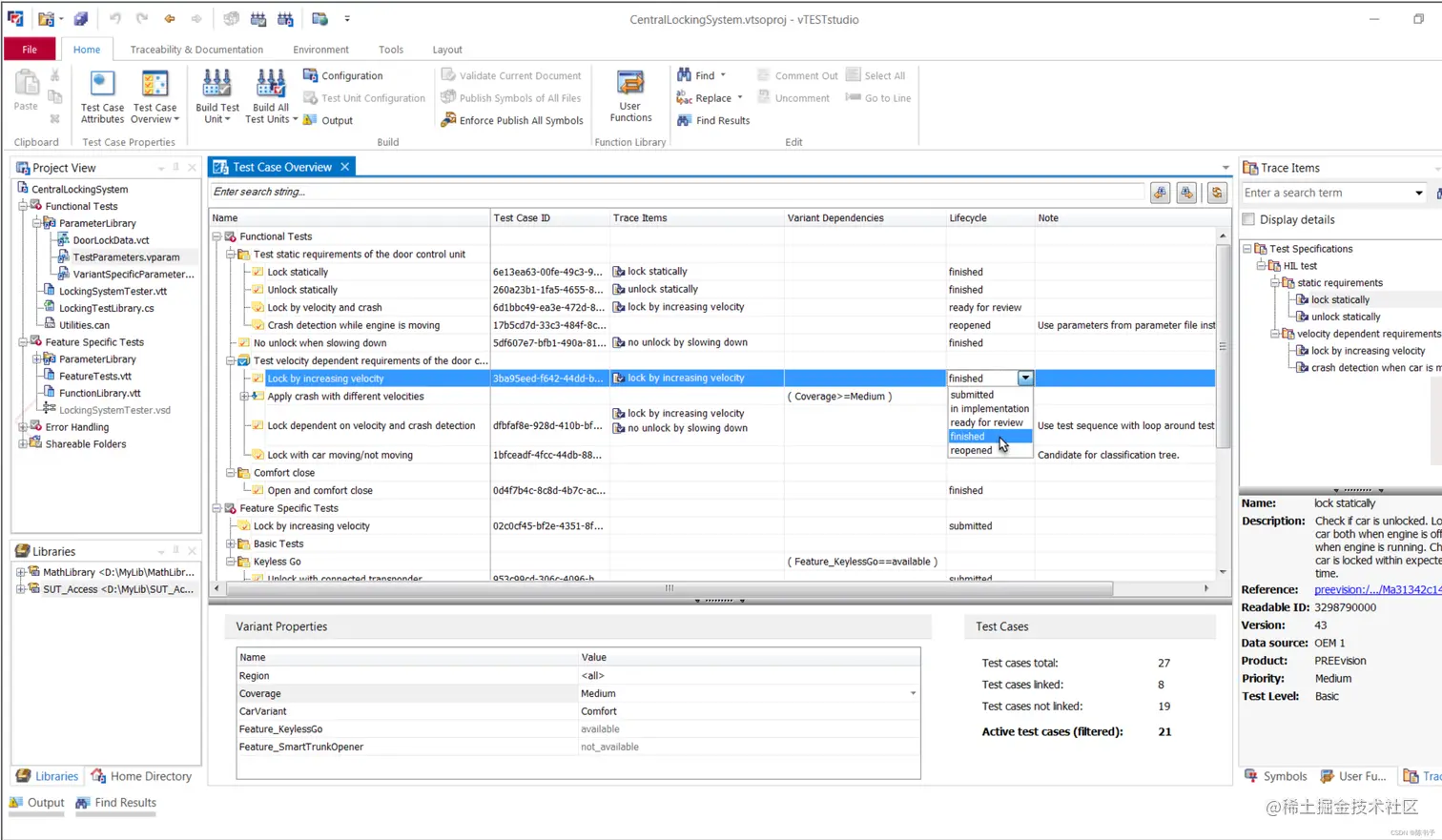The width and height of the screenshot is (1442, 840).
Task: Click Build All Test Units icon
Action: pos(271,96)
